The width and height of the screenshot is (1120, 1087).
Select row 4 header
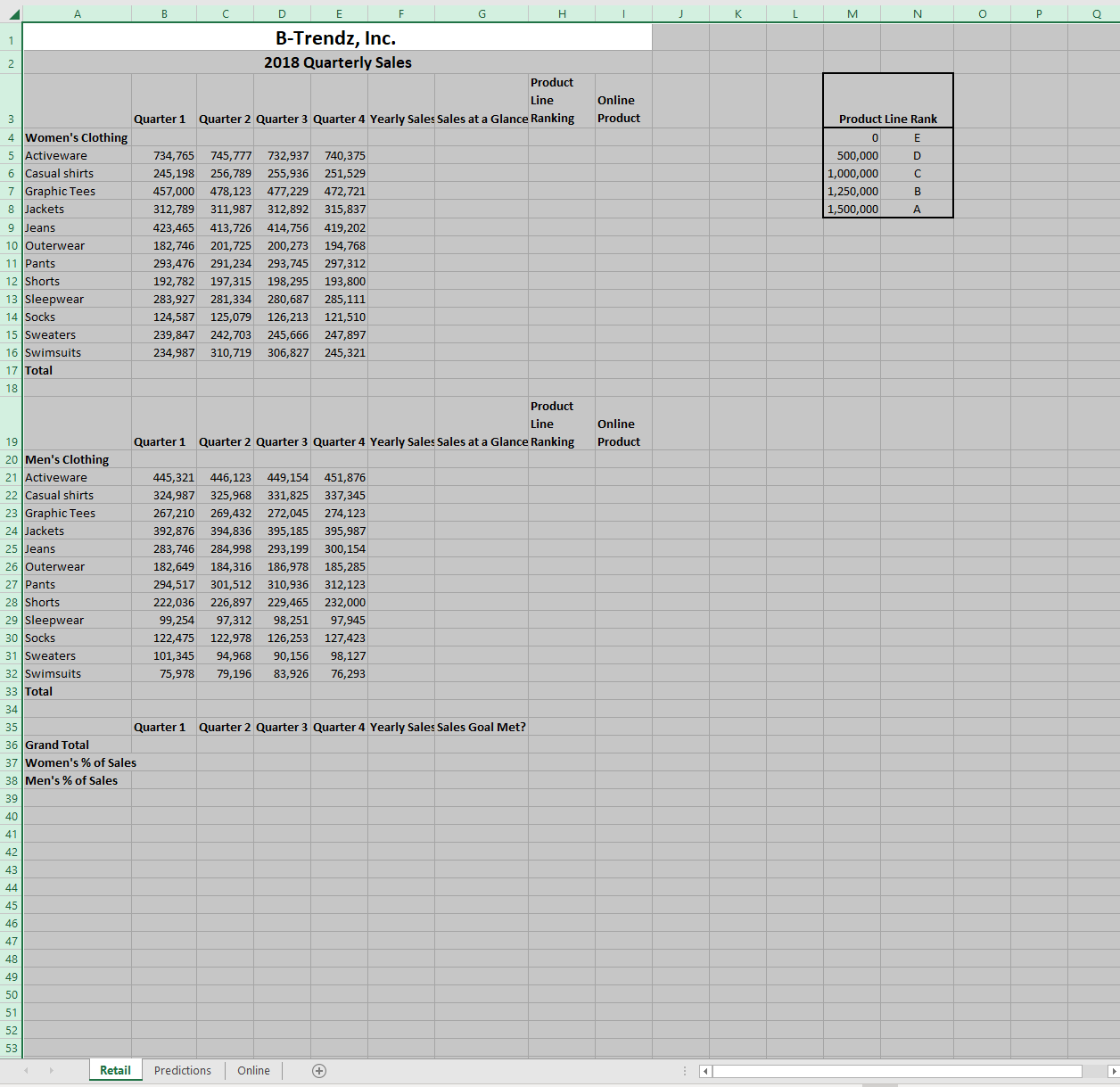12,137
